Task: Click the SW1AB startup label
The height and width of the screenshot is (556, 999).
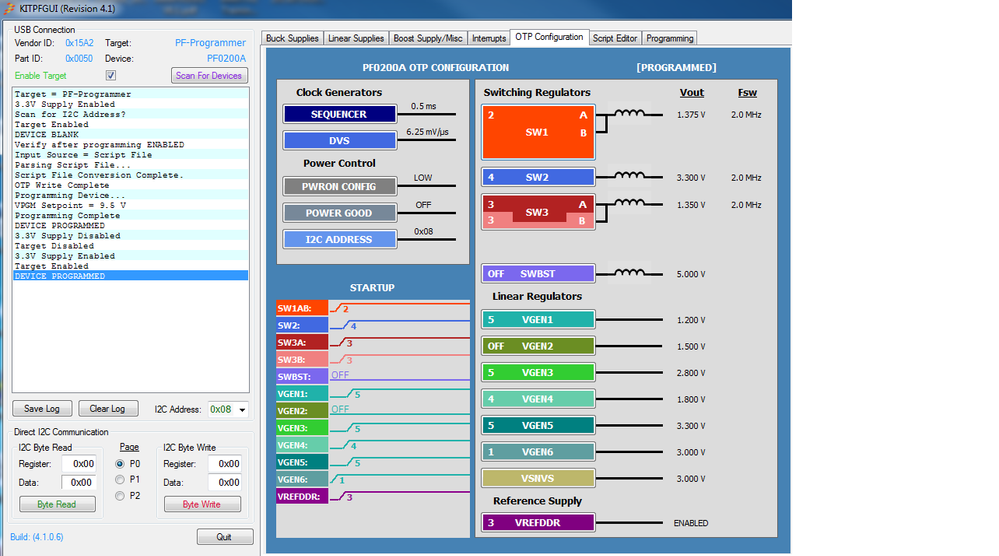Action: (x=302, y=308)
